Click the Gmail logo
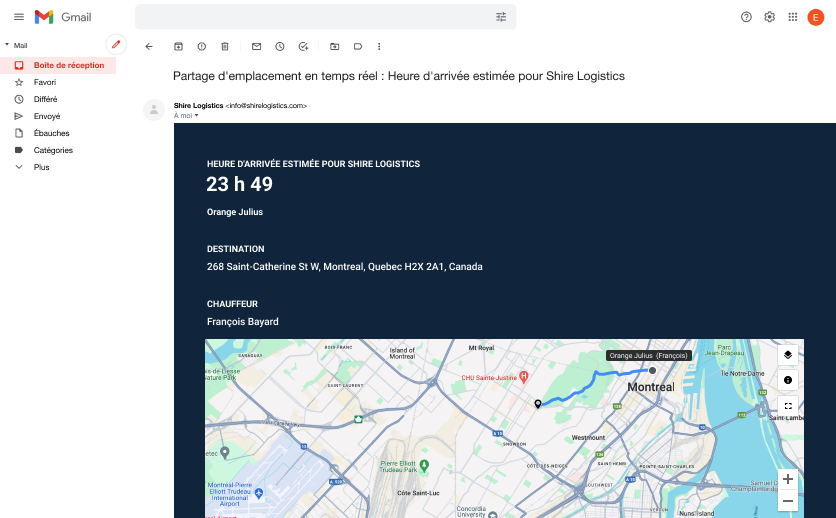836x518 pixels. click(x=63, y=17)
